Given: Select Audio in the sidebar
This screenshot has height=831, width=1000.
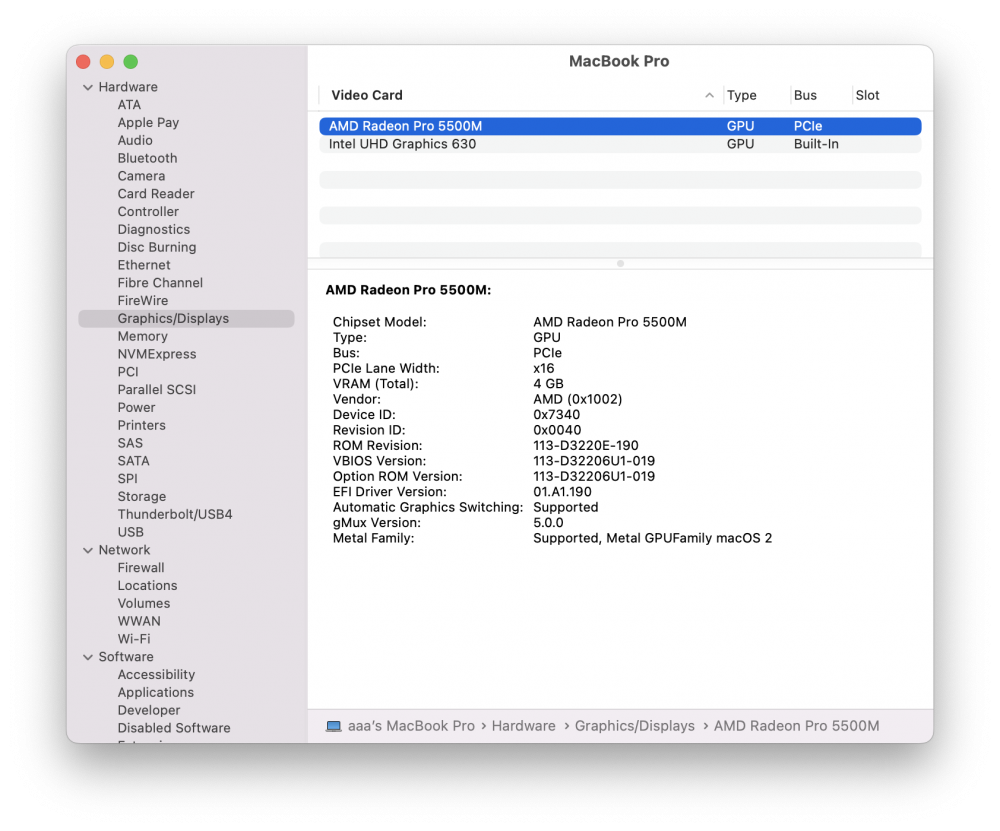Looking at the screenshot, I should coord(135,141).
